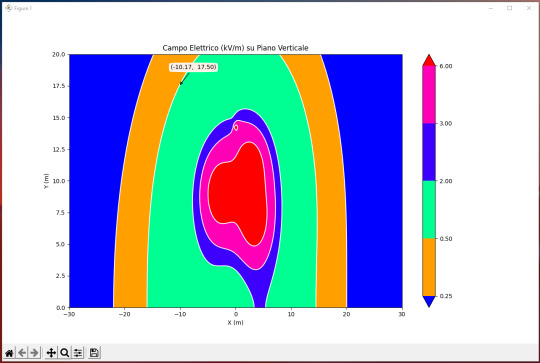Click the red top arrow of colorbar
Screen dimensions: 540x363
coord(429,61)
